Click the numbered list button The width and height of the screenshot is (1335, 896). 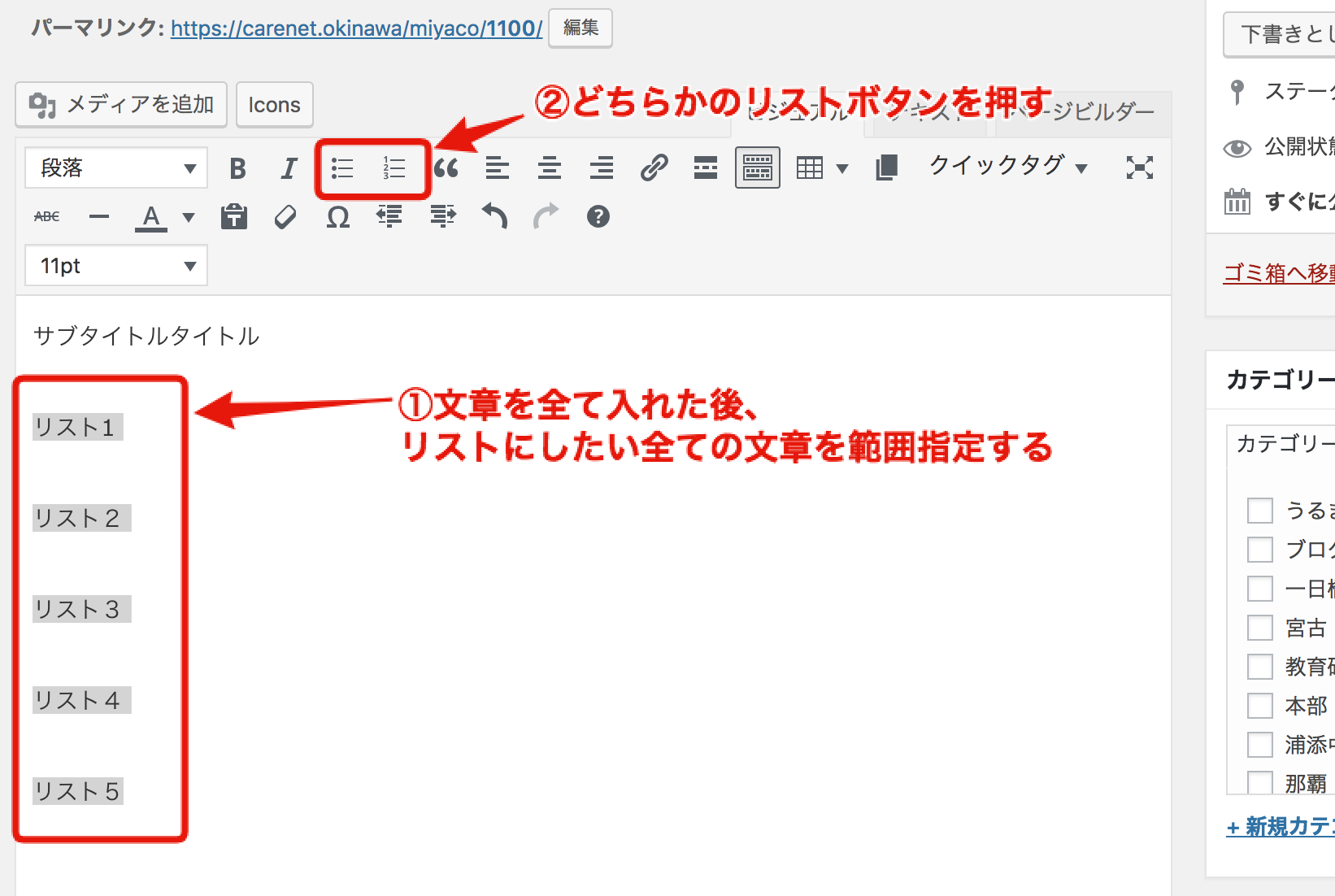tap(394, 168)
